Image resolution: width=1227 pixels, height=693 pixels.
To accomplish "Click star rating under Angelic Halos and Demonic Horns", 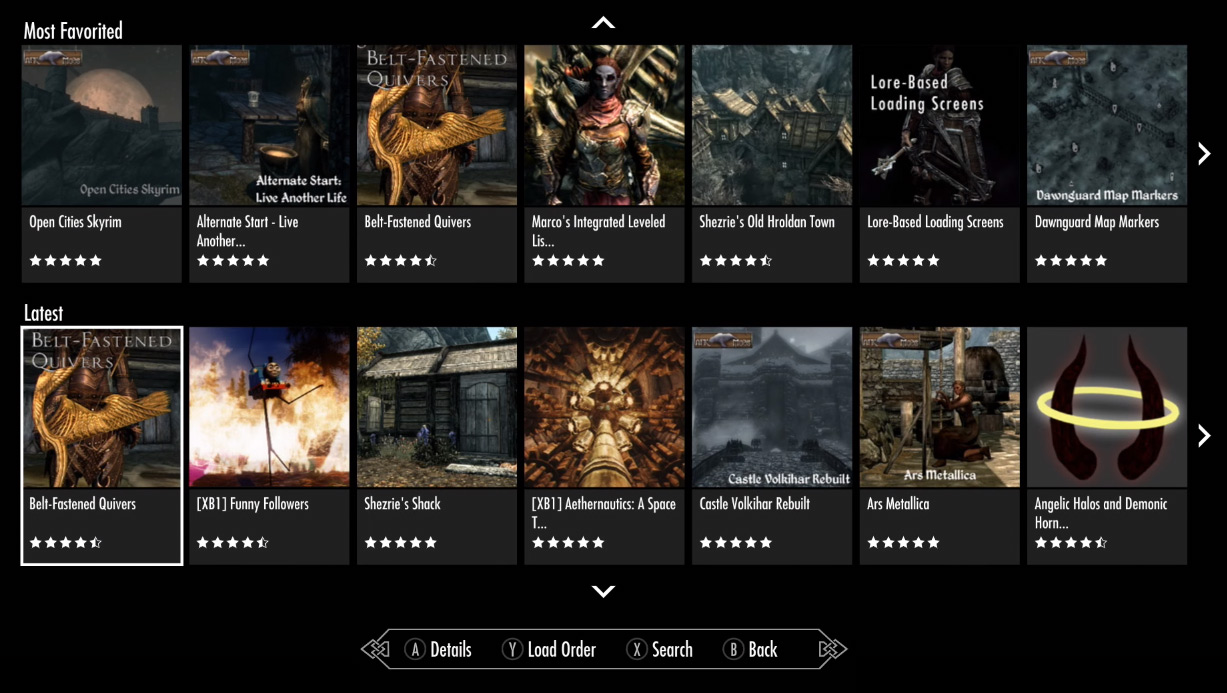I will click(1071, 543).
